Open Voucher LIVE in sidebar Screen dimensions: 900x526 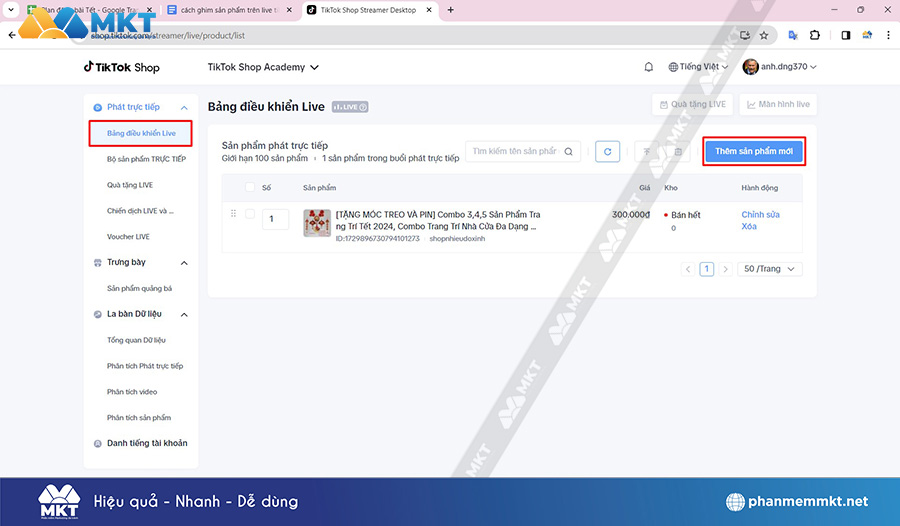tap(128, 237)
